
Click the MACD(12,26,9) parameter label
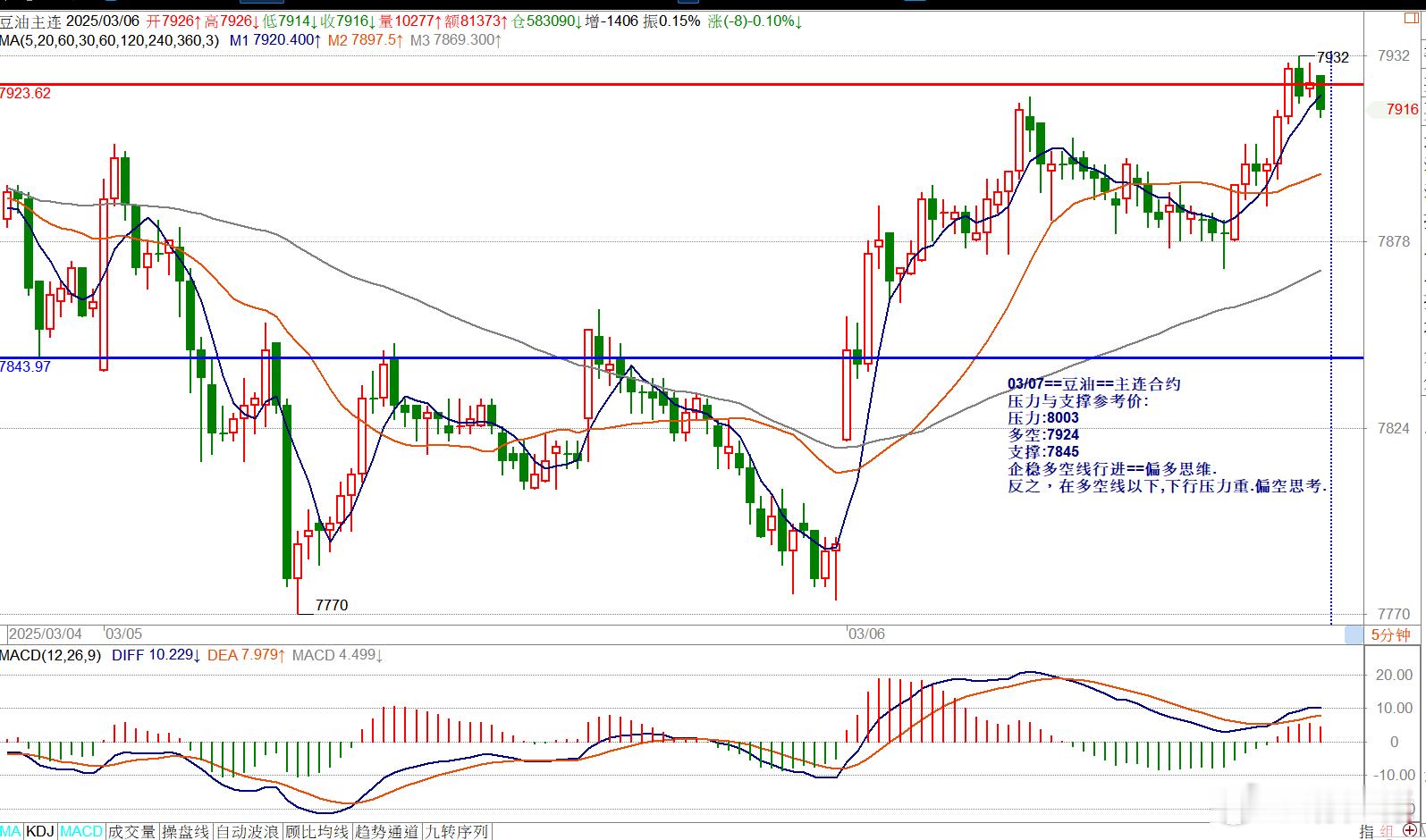coord(50,655)
